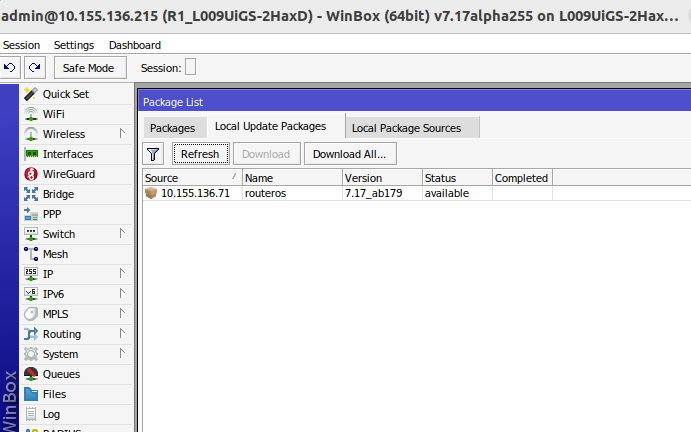Image resolution: width=691 pixels, height=432 pixels.
Task: Expand the IP submenu arrow
Action: click(122, 274)
